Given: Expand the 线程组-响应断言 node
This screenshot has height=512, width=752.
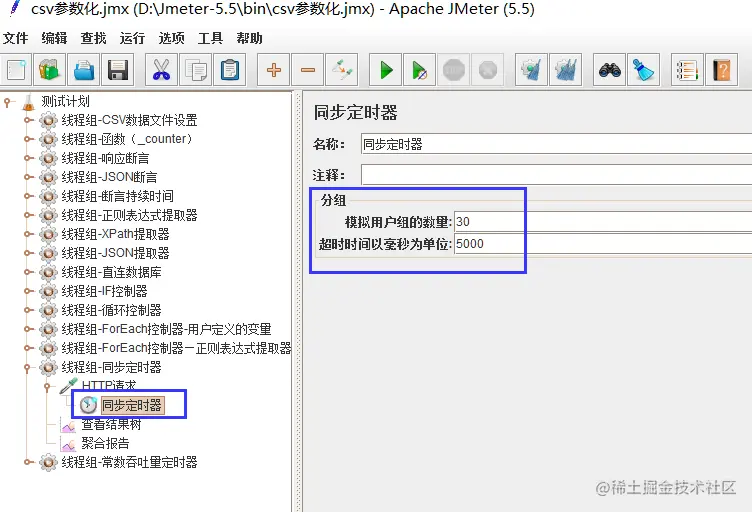Looking at the screenshot, I should click(x=29, y=158).
